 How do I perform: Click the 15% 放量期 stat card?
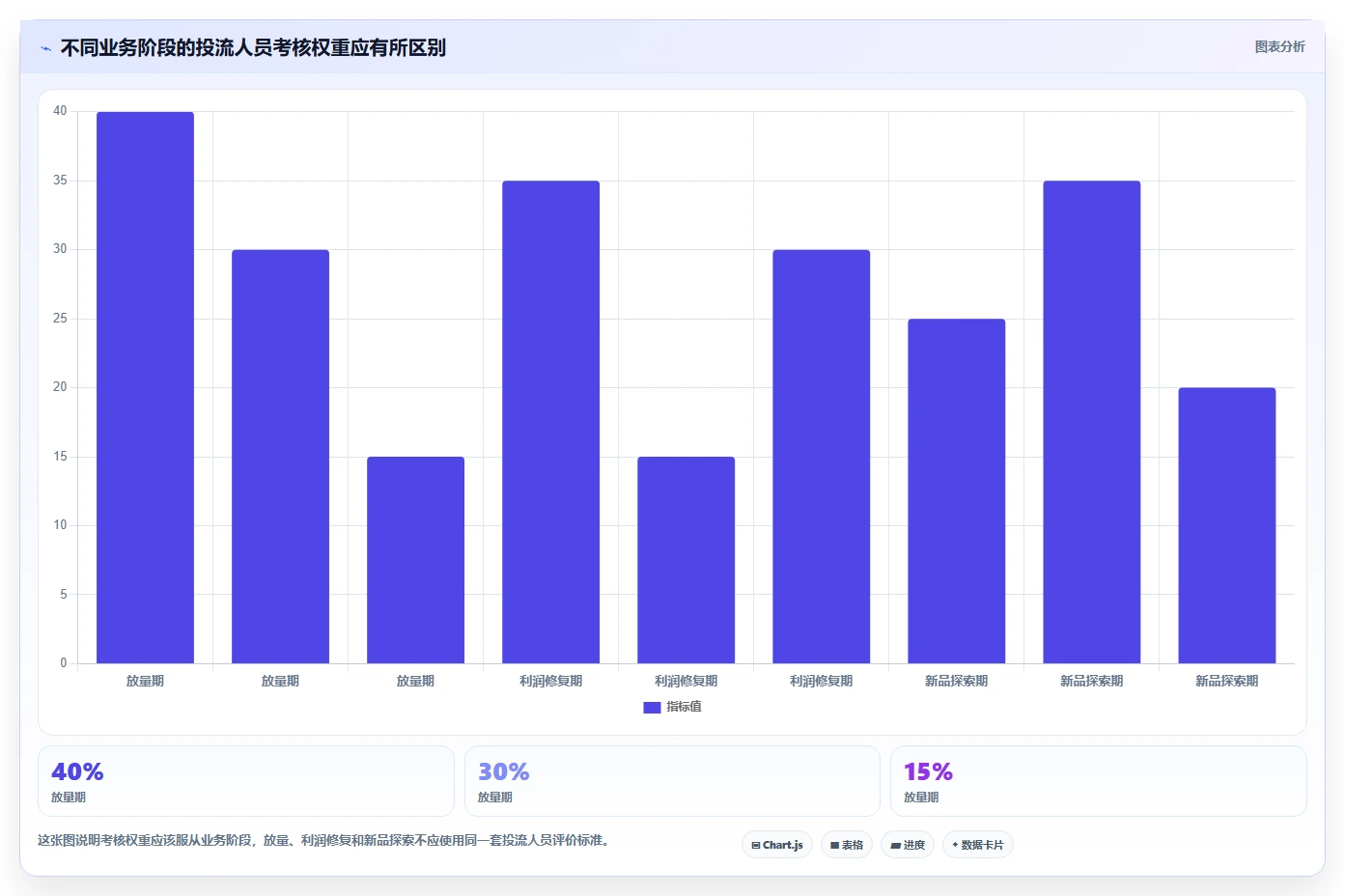coord(1099,781)
